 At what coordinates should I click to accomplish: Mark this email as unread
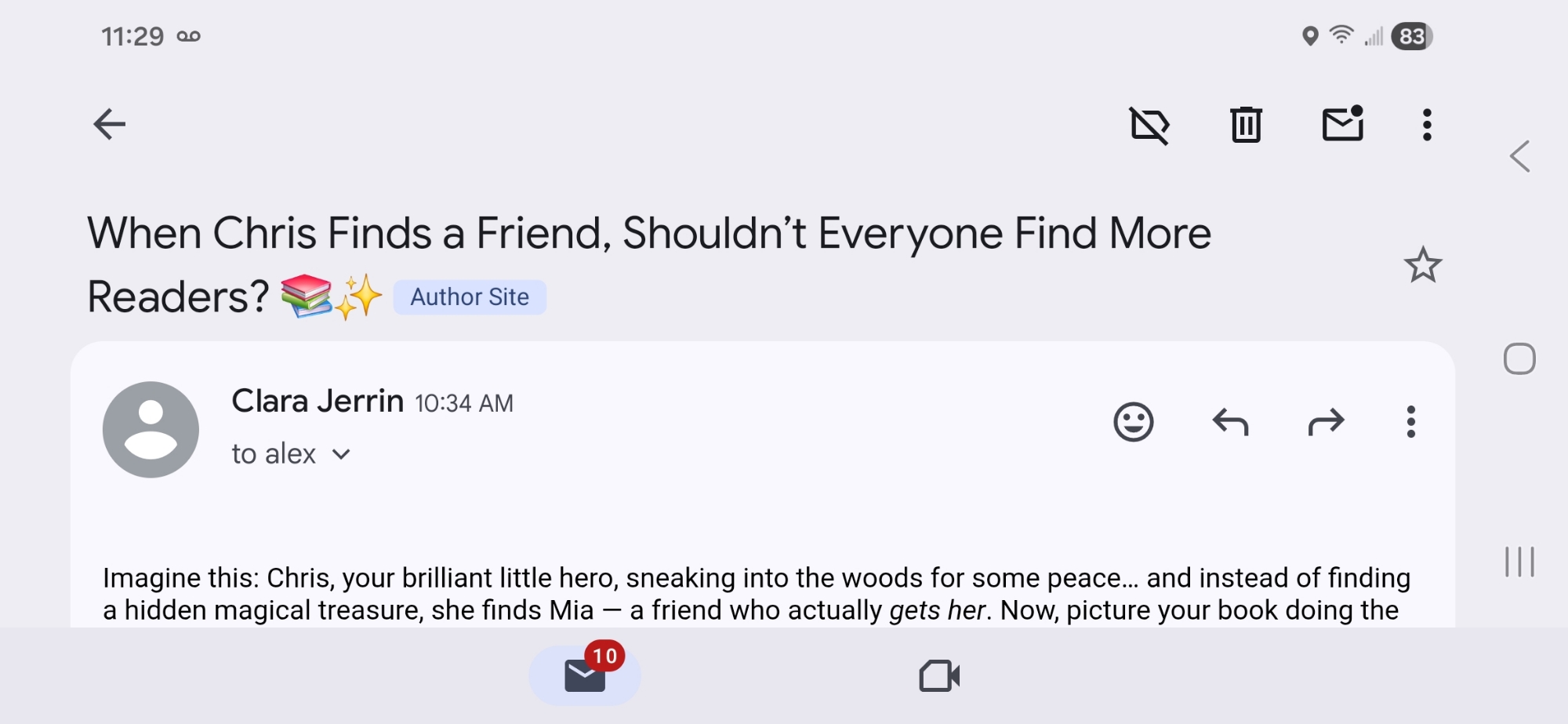click(1343, 124)
